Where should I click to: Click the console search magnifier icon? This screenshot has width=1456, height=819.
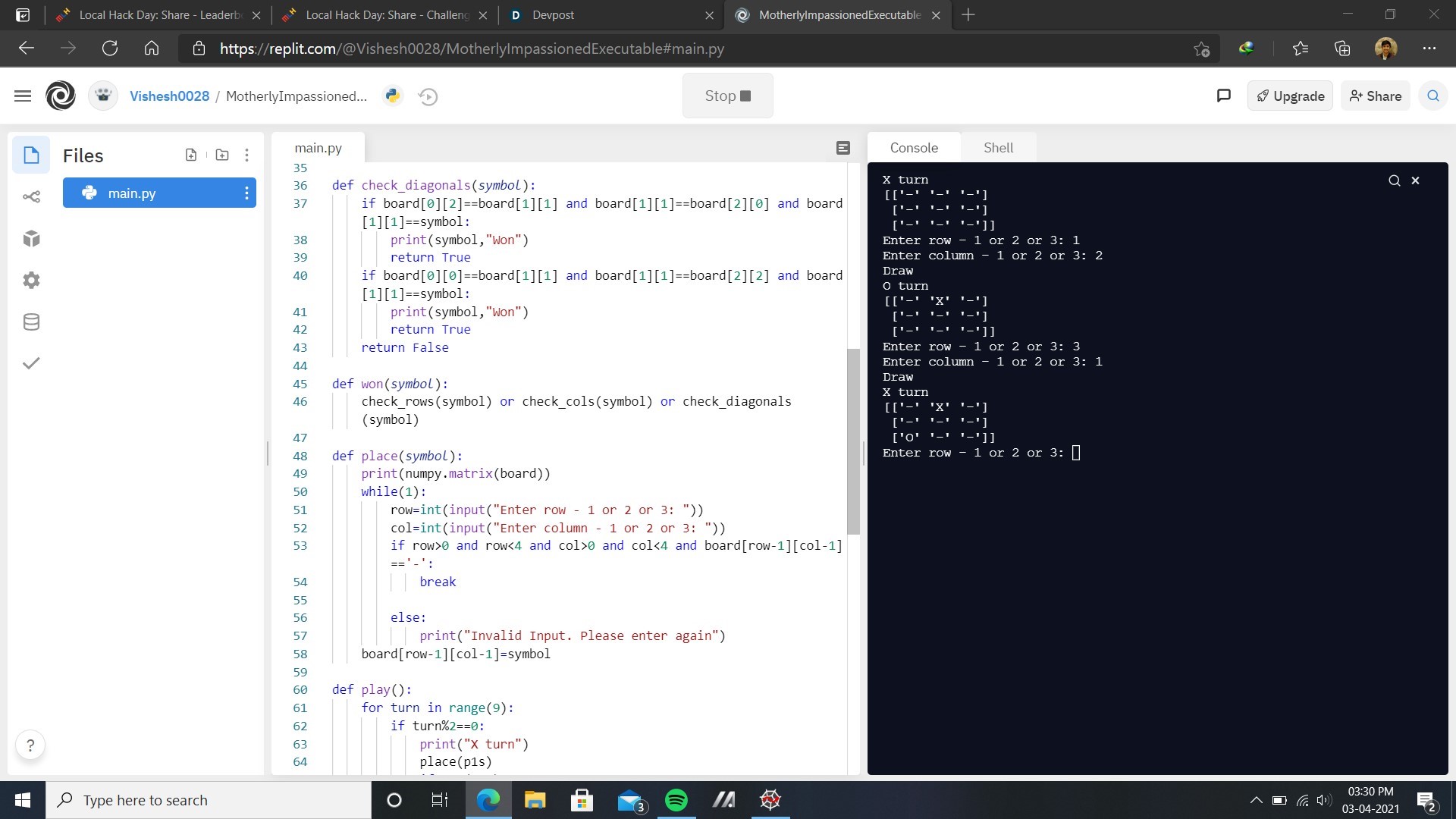click(1394, 180)
